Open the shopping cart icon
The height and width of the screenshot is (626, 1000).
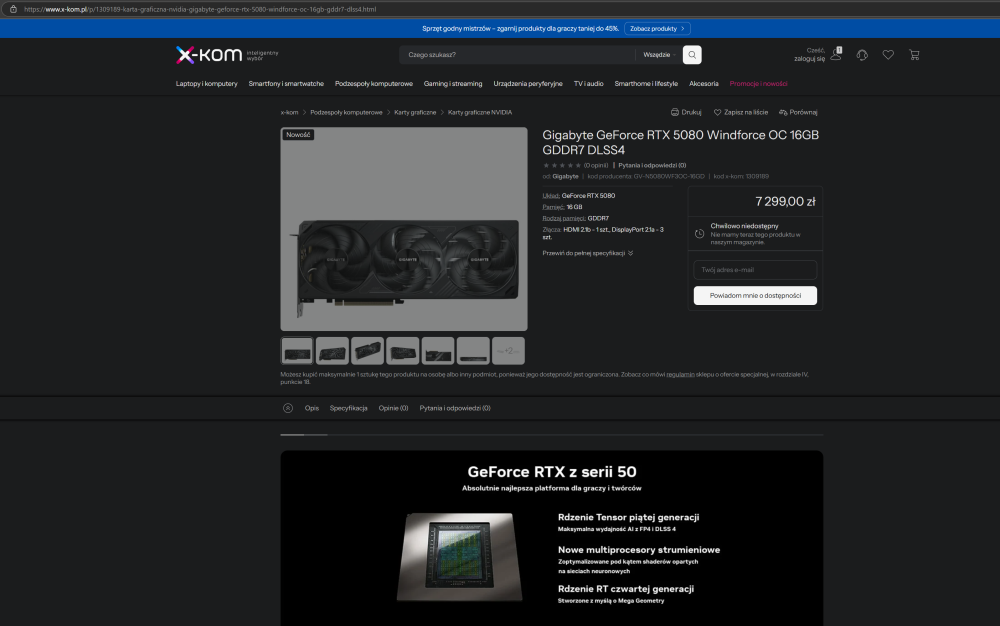pos(914,55)
